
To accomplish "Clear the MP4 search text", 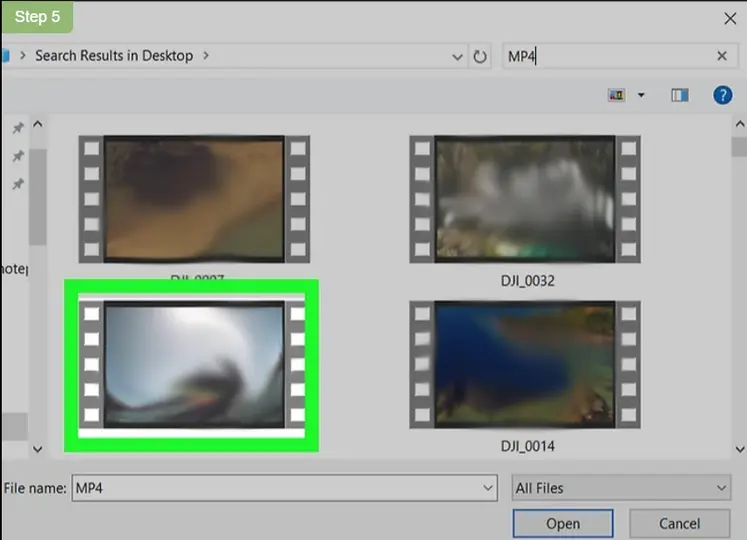I will point(722,56).
